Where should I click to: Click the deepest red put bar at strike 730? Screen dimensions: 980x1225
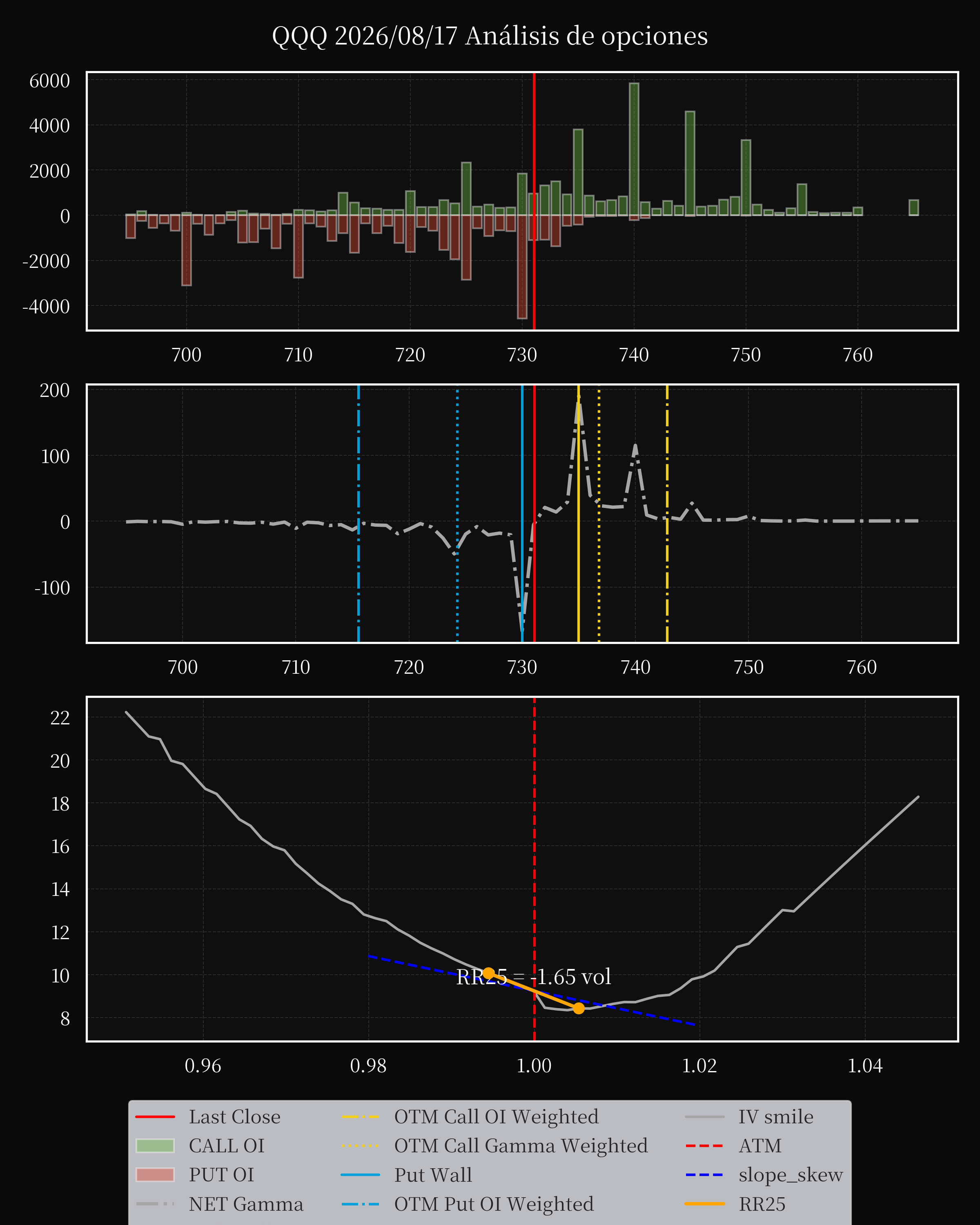click(522, 267)
